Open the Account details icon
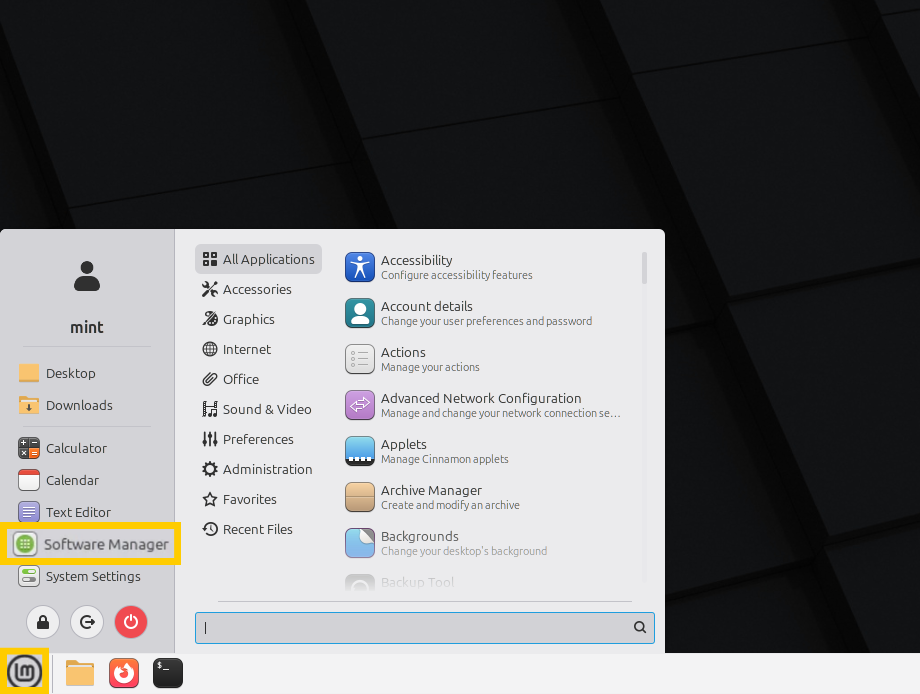 pyautogui.click(x=360, y=313)
